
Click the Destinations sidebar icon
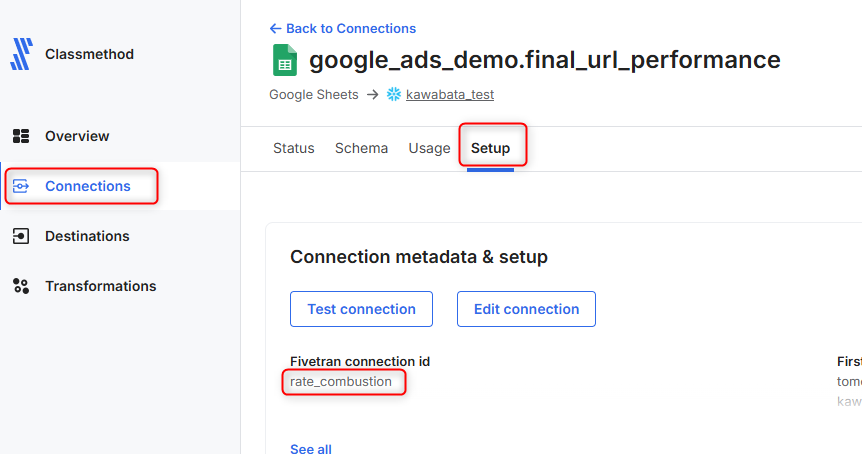[x=21, y=236]
